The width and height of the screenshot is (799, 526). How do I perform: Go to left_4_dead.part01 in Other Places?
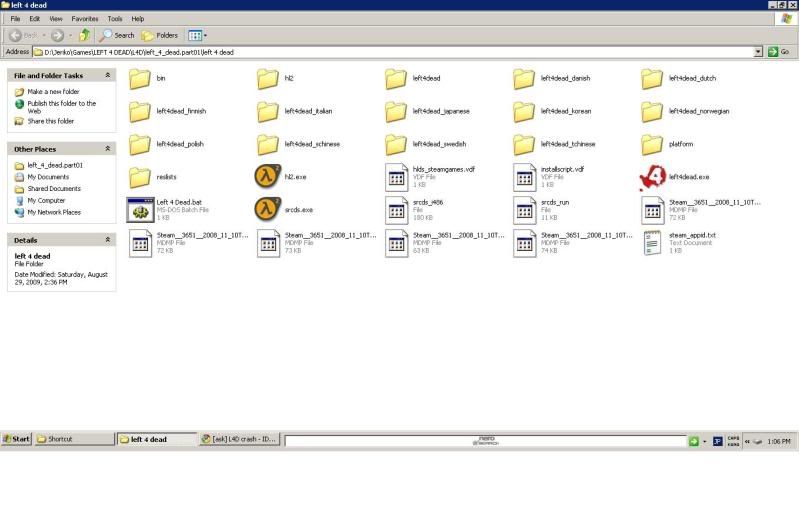[x=55, y=165]
